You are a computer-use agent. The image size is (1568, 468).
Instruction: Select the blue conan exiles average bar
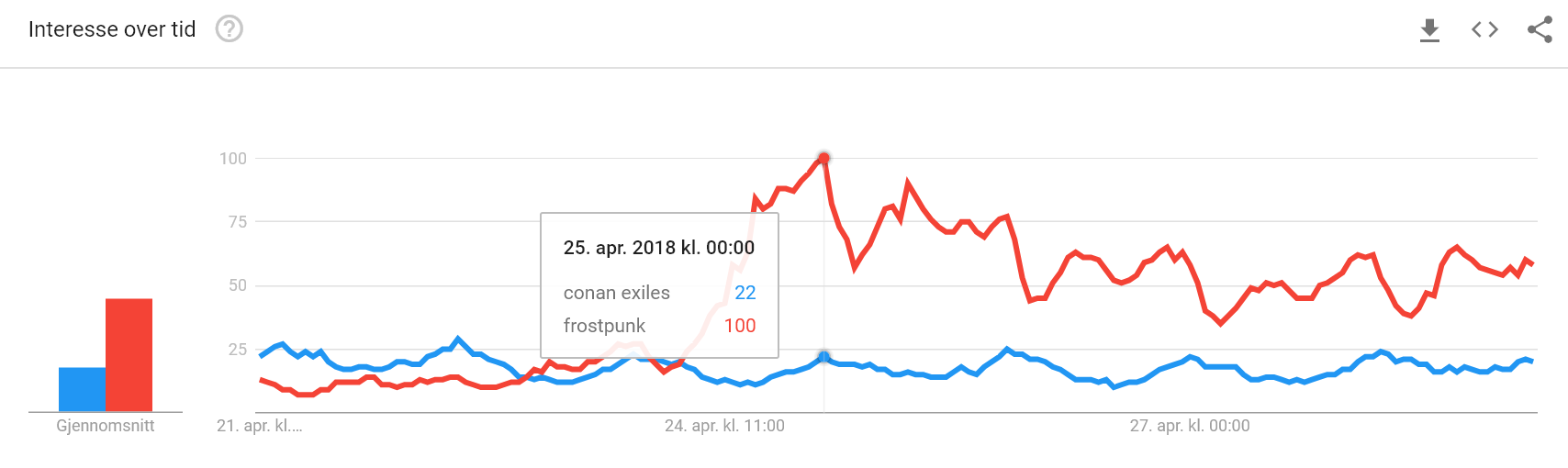(x=83, y=389)
